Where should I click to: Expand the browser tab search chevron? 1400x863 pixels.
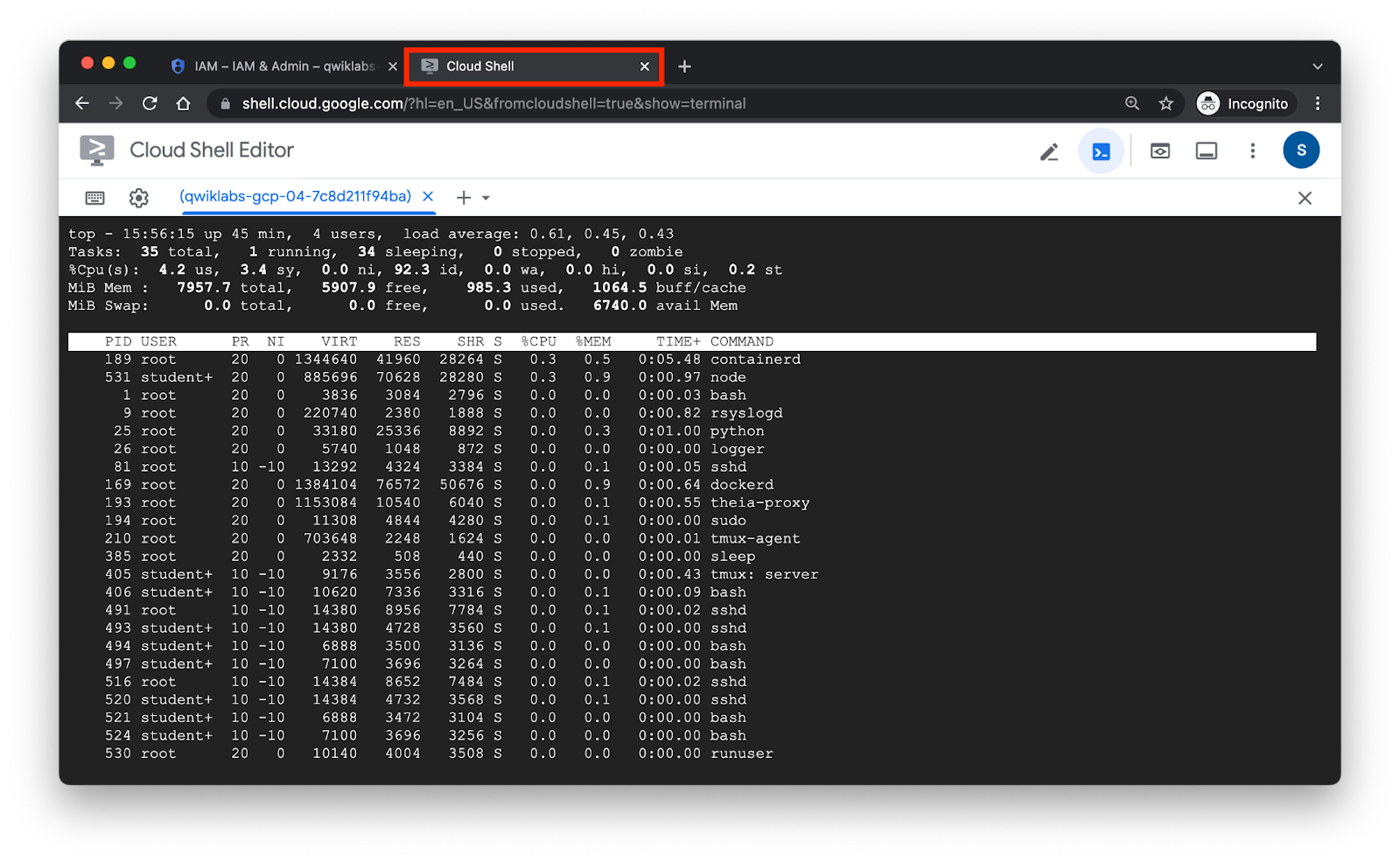pos(1317,67)
